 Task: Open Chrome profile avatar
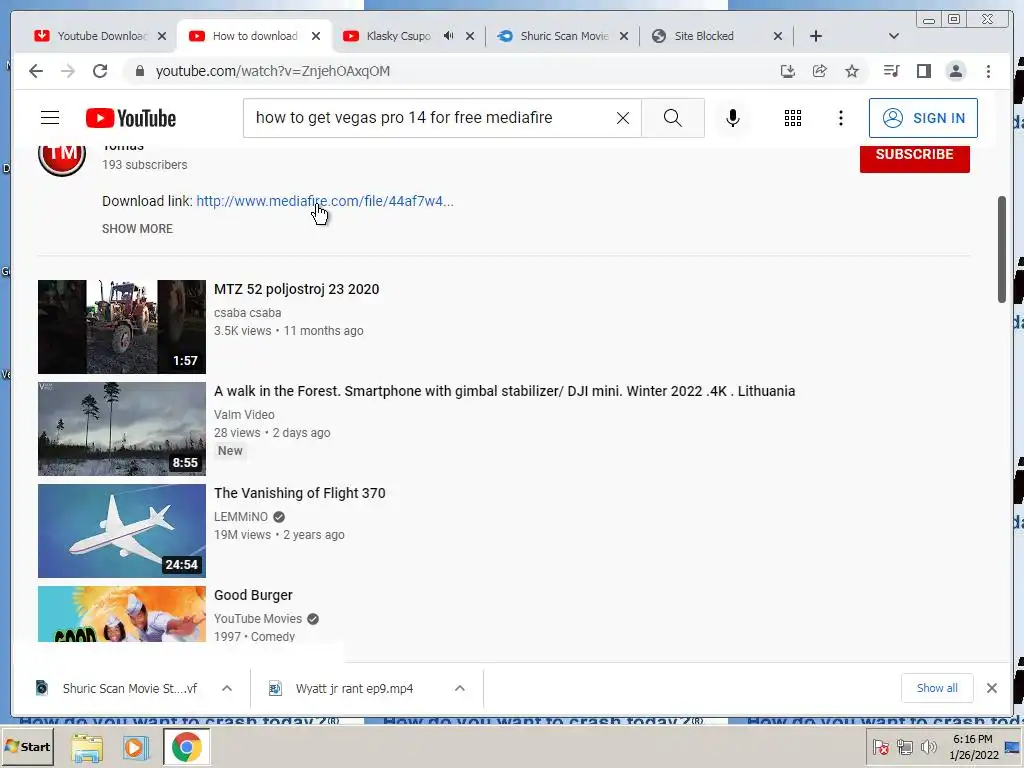(x=955, y=71)
